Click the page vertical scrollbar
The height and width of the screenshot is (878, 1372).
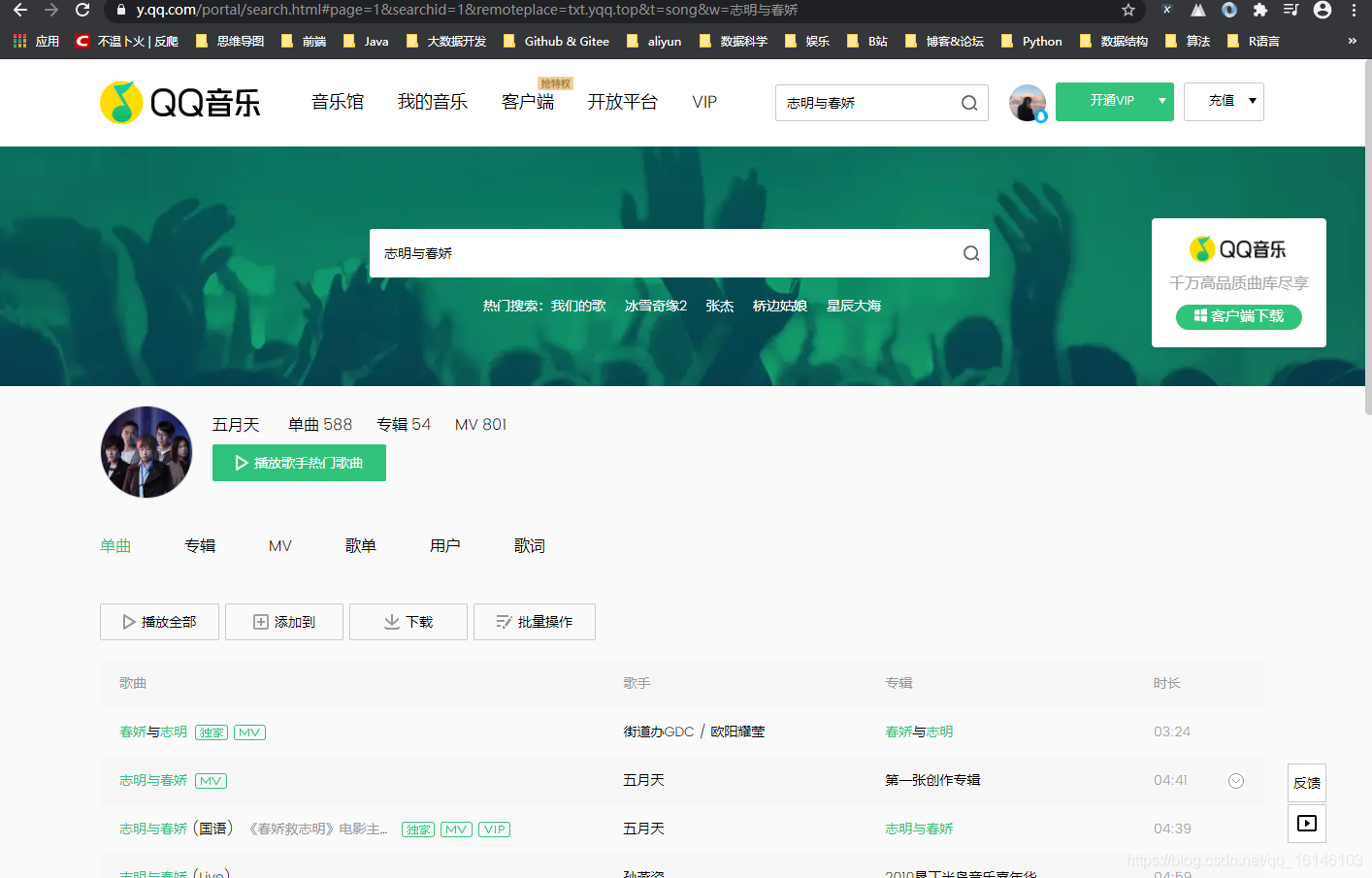click(x=1367, y=238)
